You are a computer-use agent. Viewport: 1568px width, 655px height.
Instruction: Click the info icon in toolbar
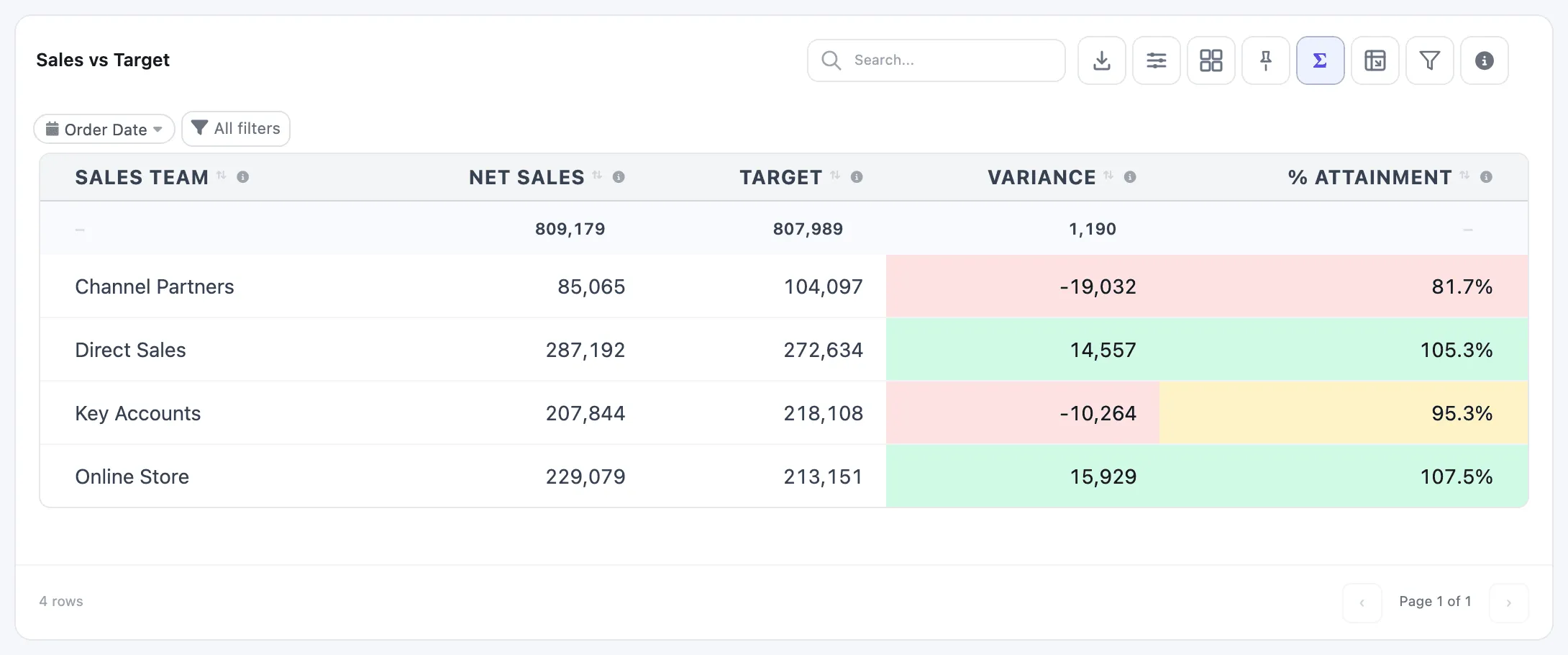(x=1484, y=60)
